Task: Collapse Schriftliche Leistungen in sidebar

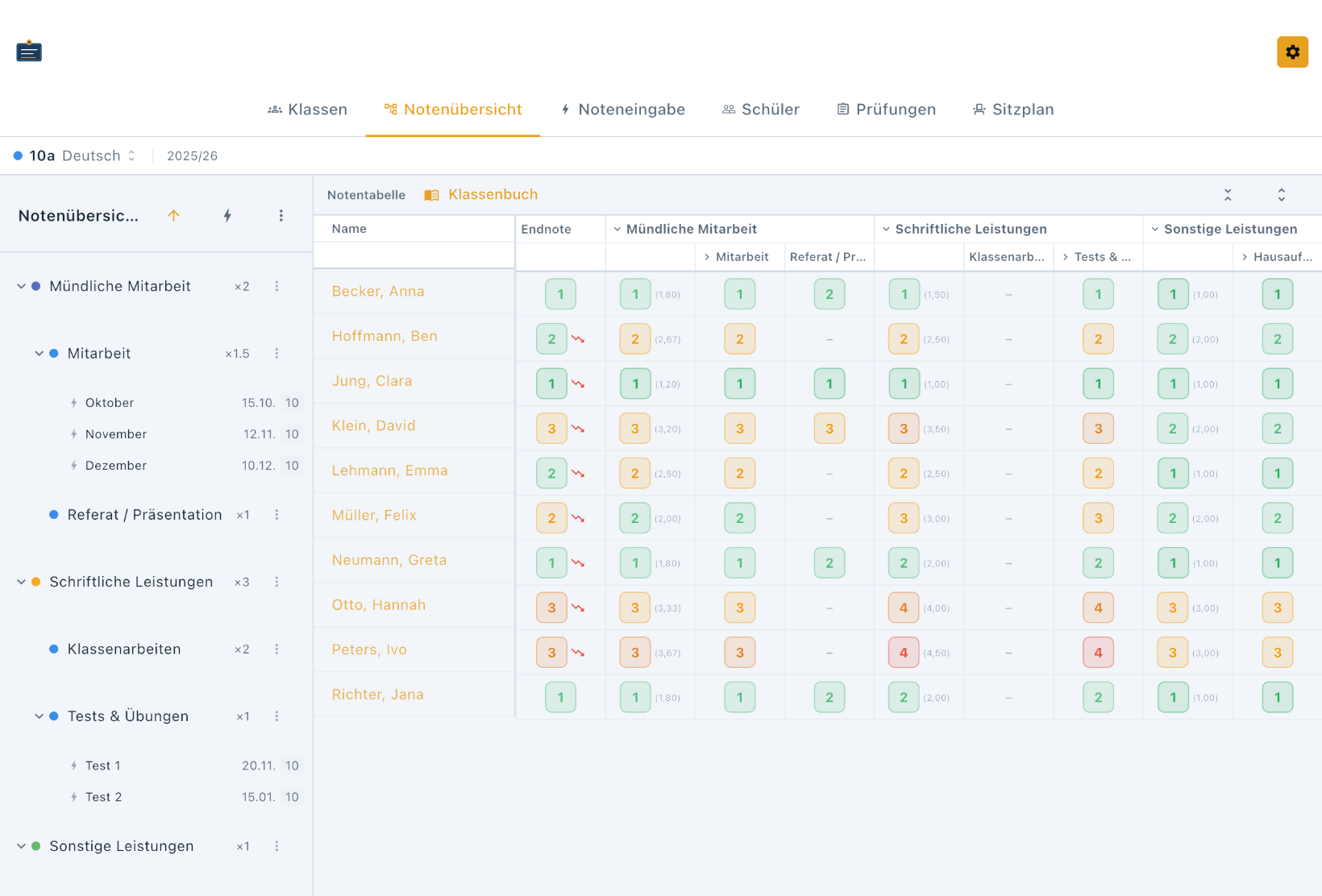Action: pos(21,582)
